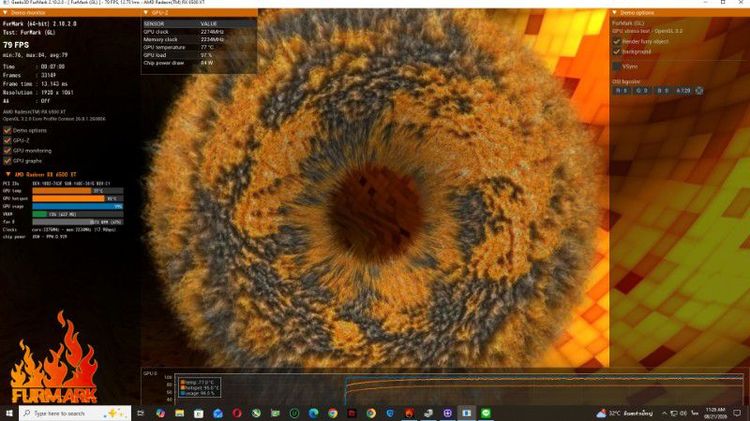Select the Resolution 1920 x 1061 line

[x=38, y=92]
